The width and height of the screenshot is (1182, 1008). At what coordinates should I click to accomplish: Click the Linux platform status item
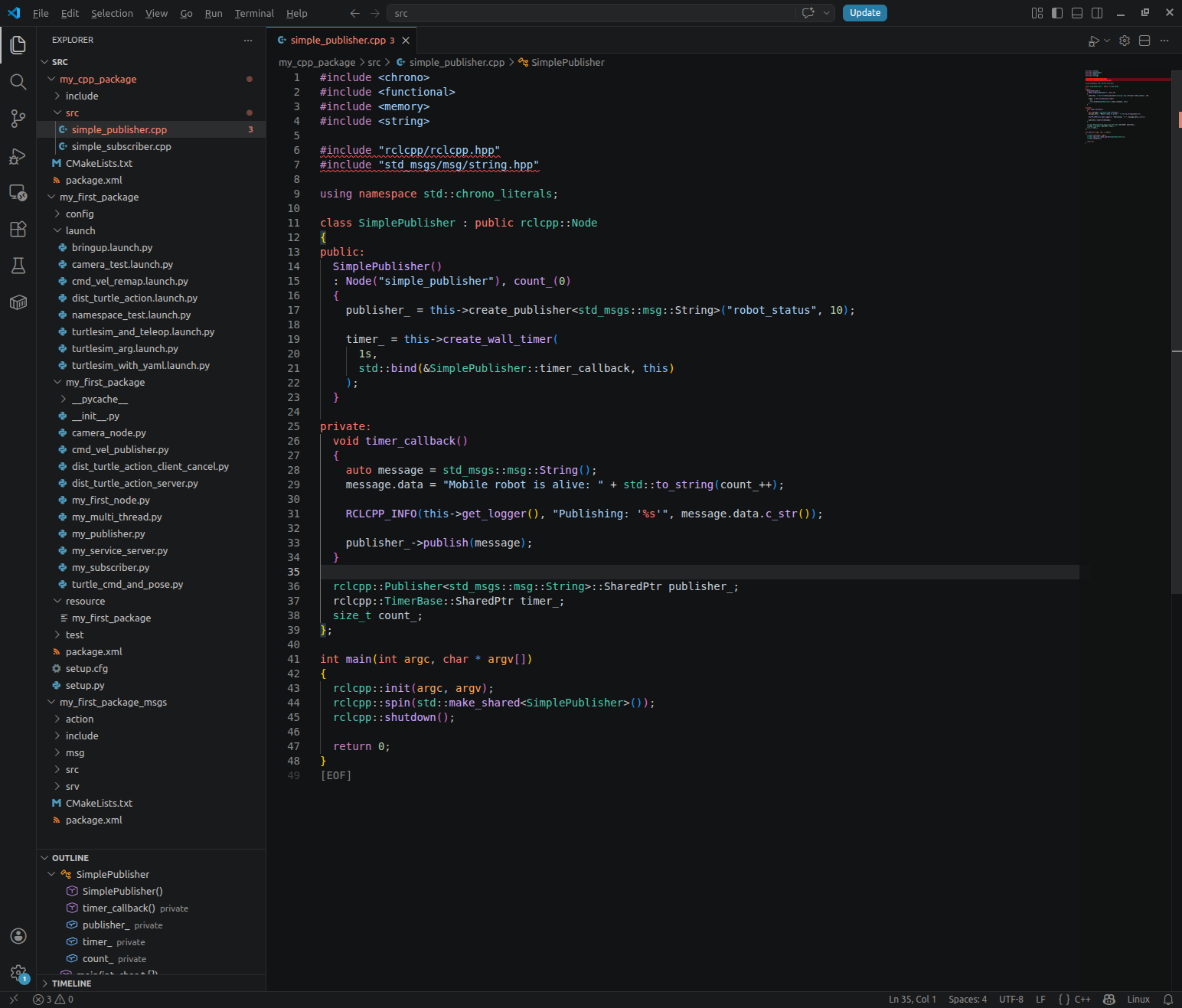(1138, 1000)
